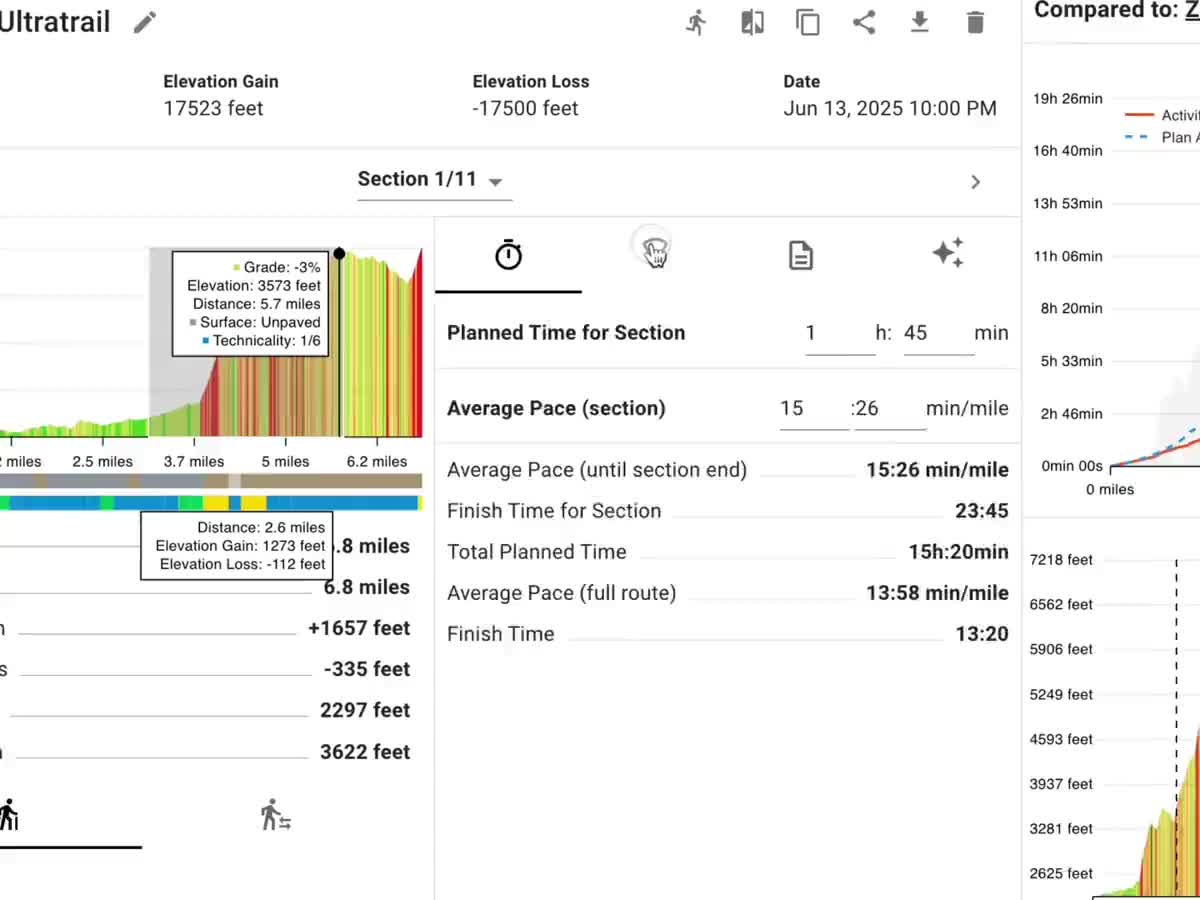The image size is (1200, 900).
Task: Copy the route using the duplicate icon
Action: [808, 22]
